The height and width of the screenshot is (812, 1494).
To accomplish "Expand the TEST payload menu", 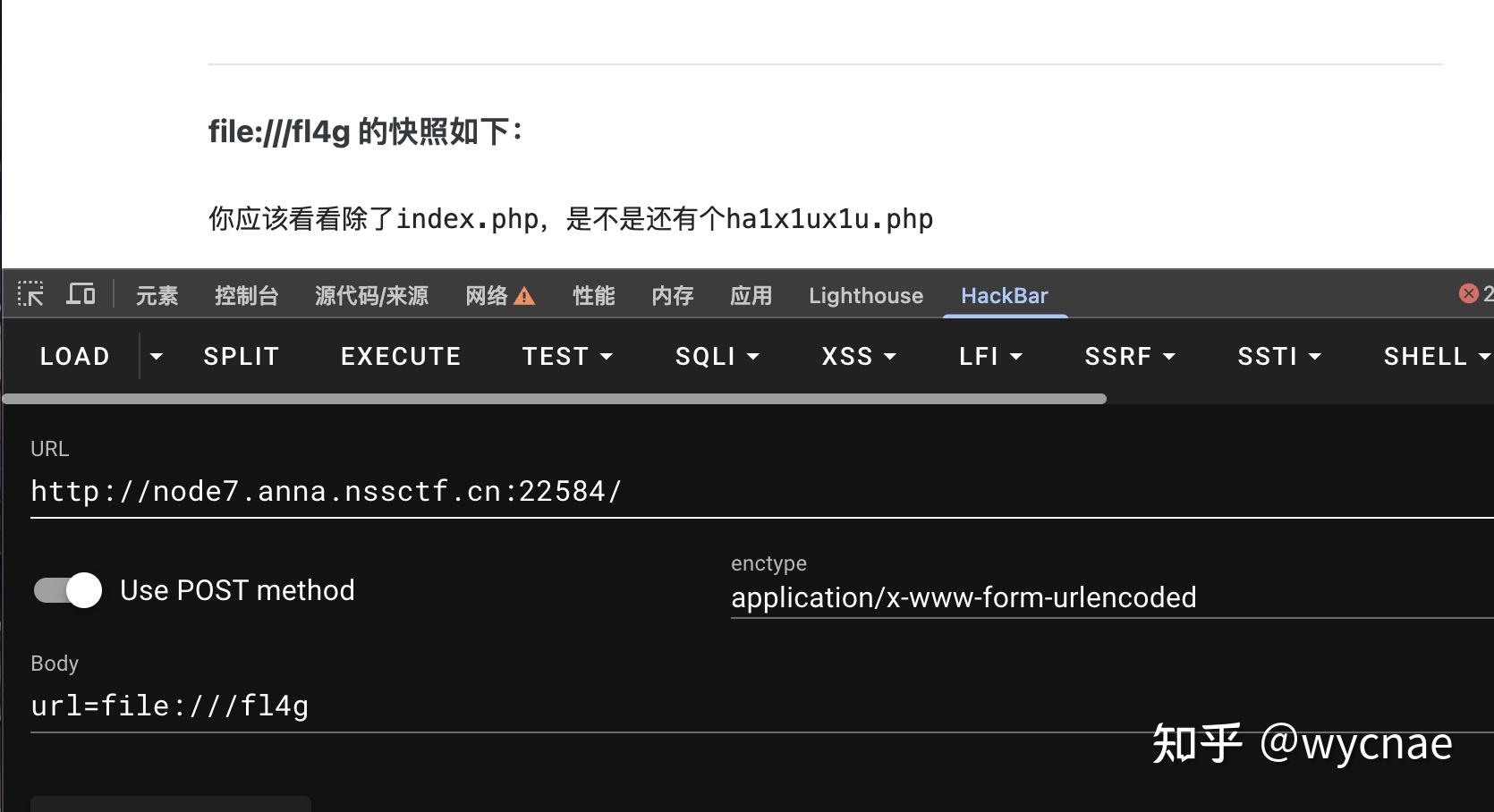I will click(x=607, y=356).
